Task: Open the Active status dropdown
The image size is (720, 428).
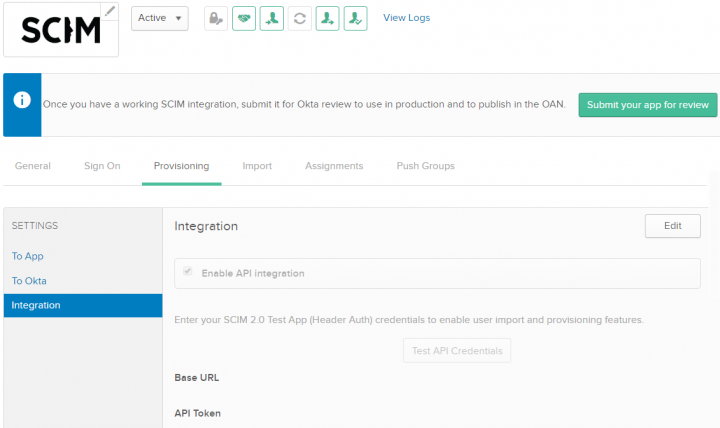Action: 159,18
